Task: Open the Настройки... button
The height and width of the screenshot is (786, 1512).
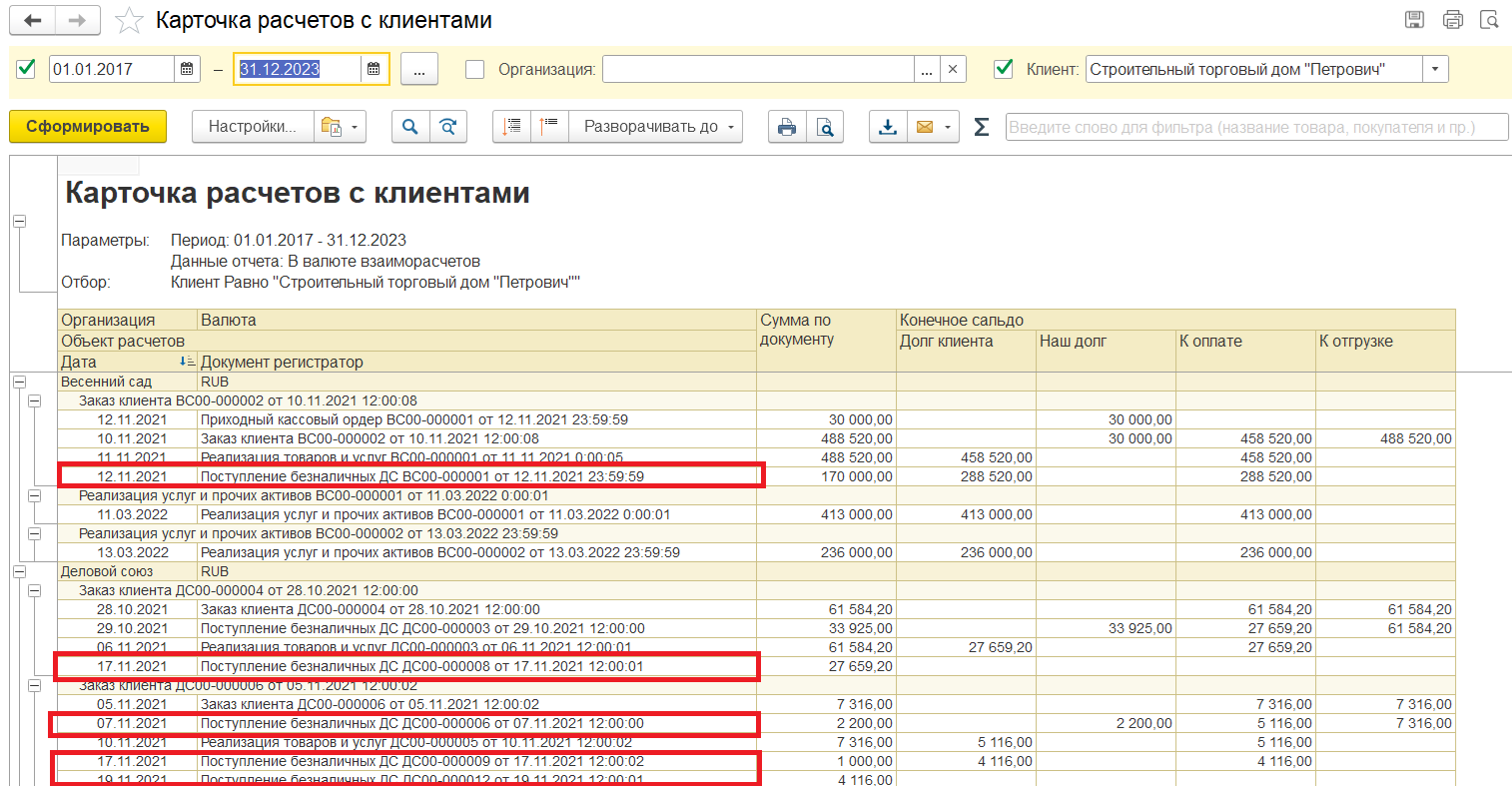Action: click(x=253, y=127)
